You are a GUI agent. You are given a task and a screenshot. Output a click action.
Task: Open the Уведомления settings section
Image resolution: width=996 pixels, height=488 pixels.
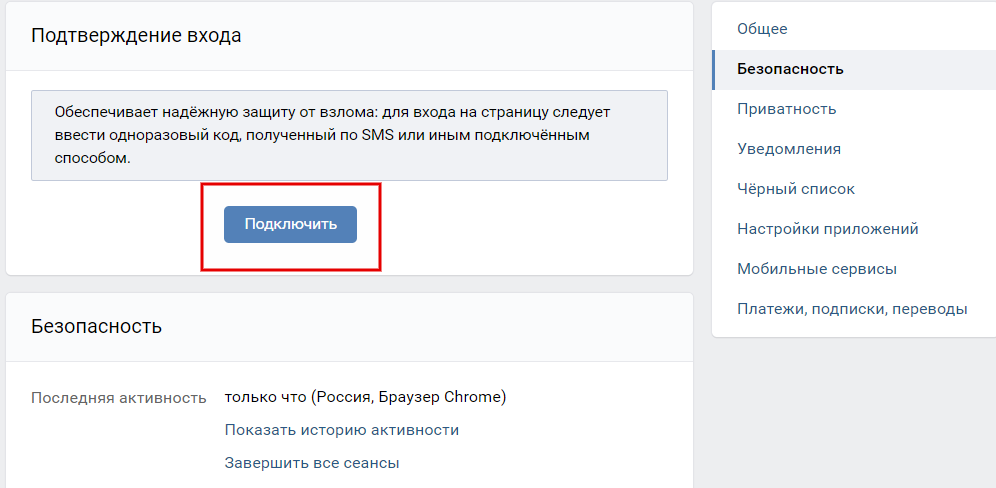tap(789, 149)
